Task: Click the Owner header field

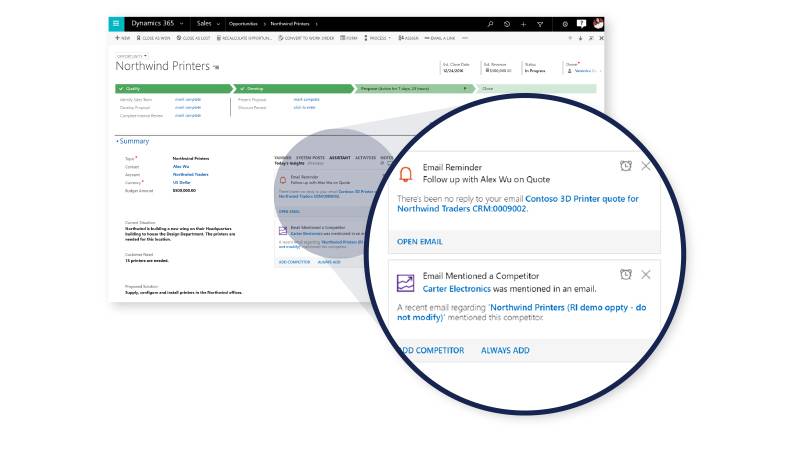Action: pyautogui.click(x=582, y=67)
